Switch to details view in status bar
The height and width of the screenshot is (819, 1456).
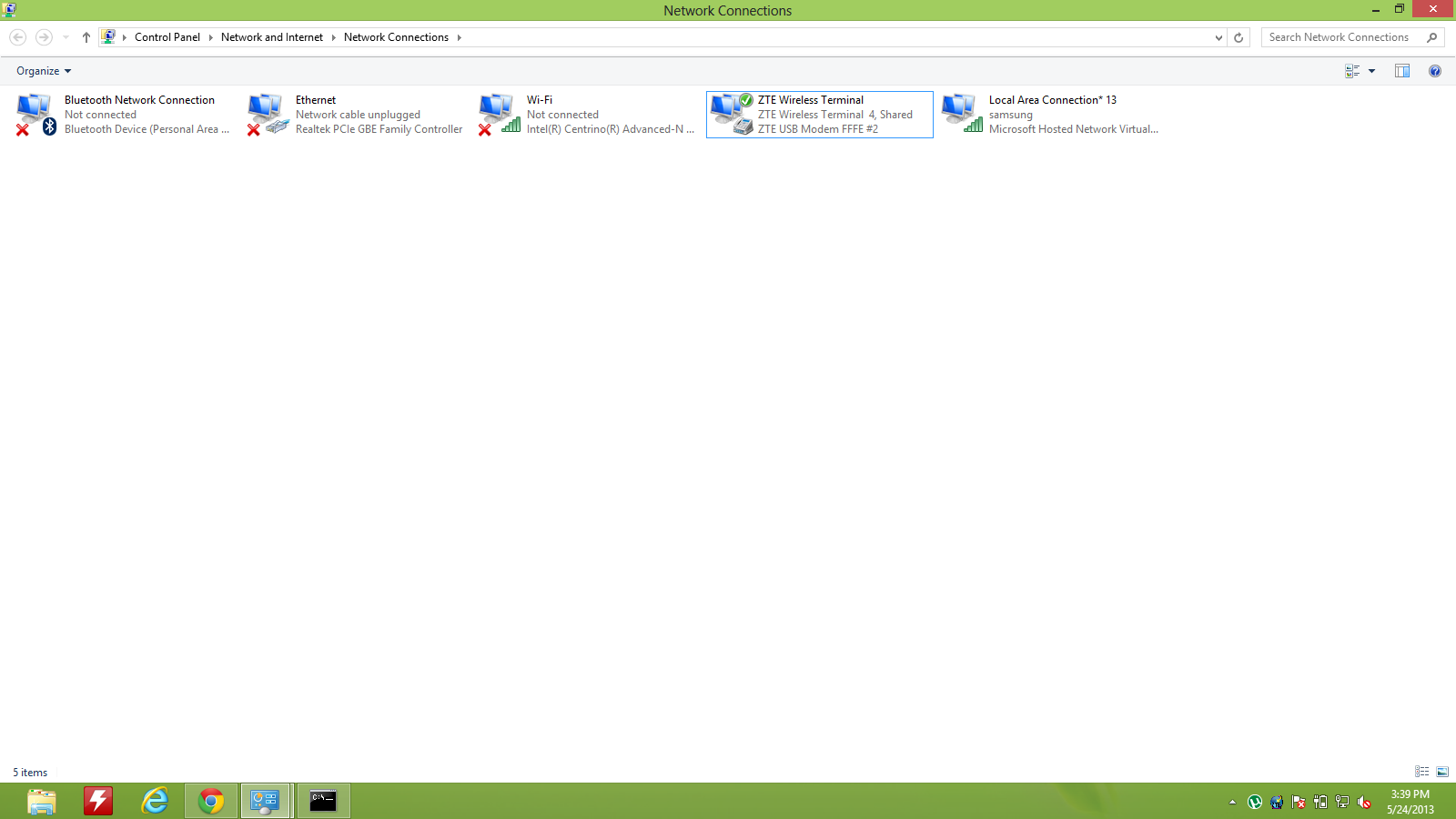pyautogui.click(x=1422, y=772)
